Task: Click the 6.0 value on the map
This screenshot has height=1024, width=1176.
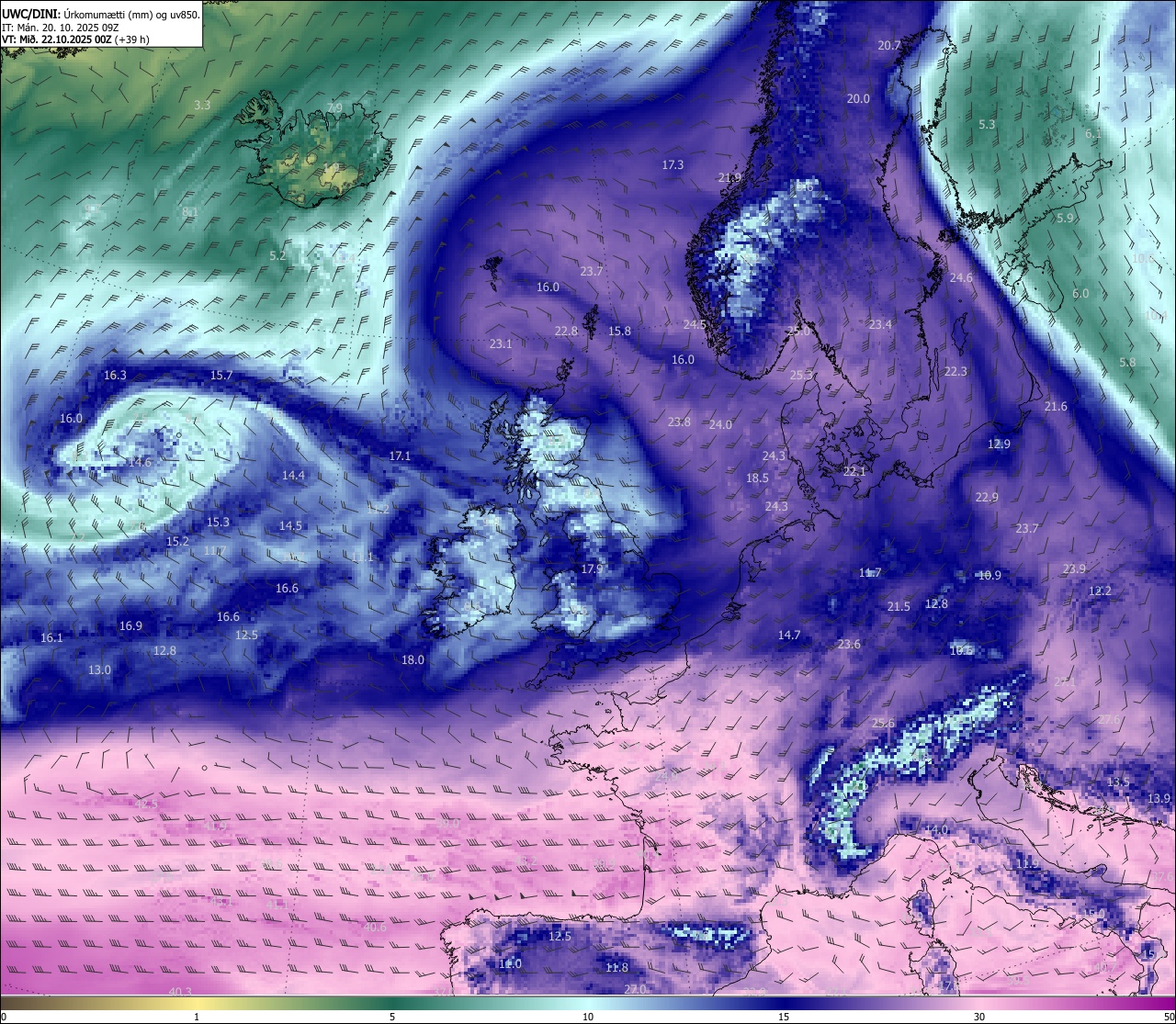Action: (1080, 293)
